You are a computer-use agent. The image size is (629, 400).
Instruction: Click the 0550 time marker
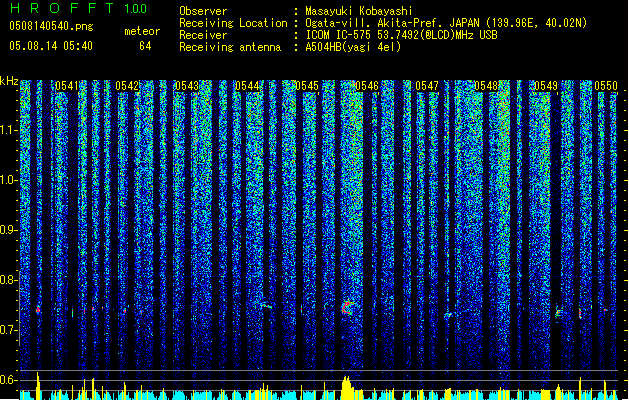coord(606,86)
